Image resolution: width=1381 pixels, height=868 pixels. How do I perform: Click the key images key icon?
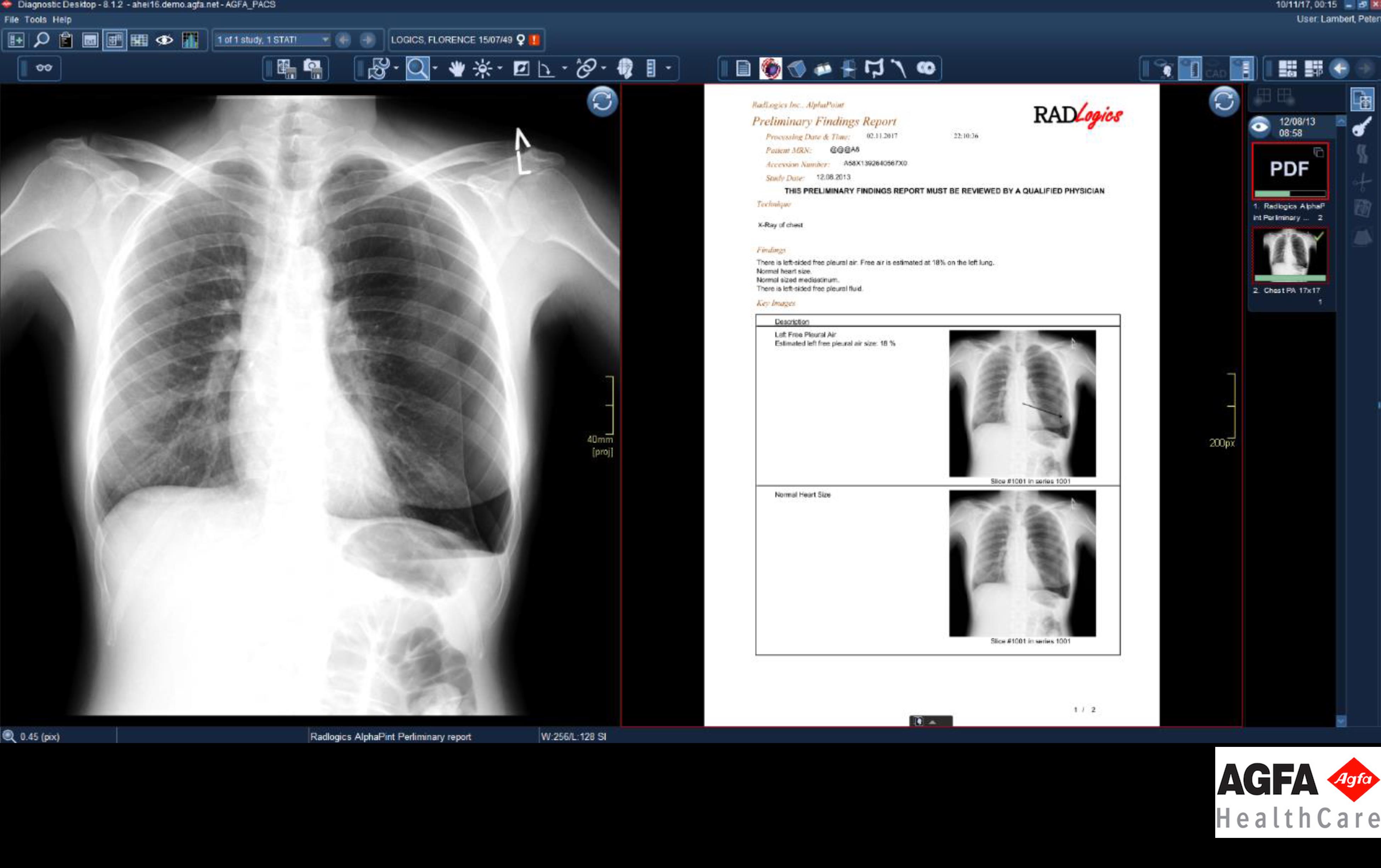1362,127
